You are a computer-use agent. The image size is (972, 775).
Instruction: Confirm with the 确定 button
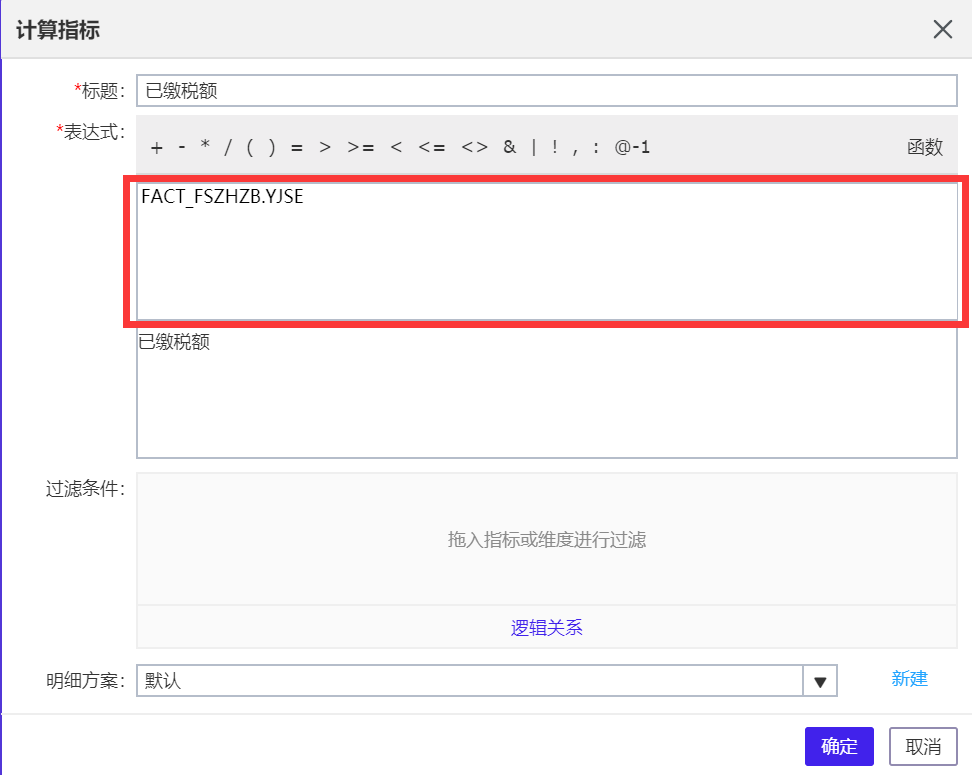[x=839, y=746]
